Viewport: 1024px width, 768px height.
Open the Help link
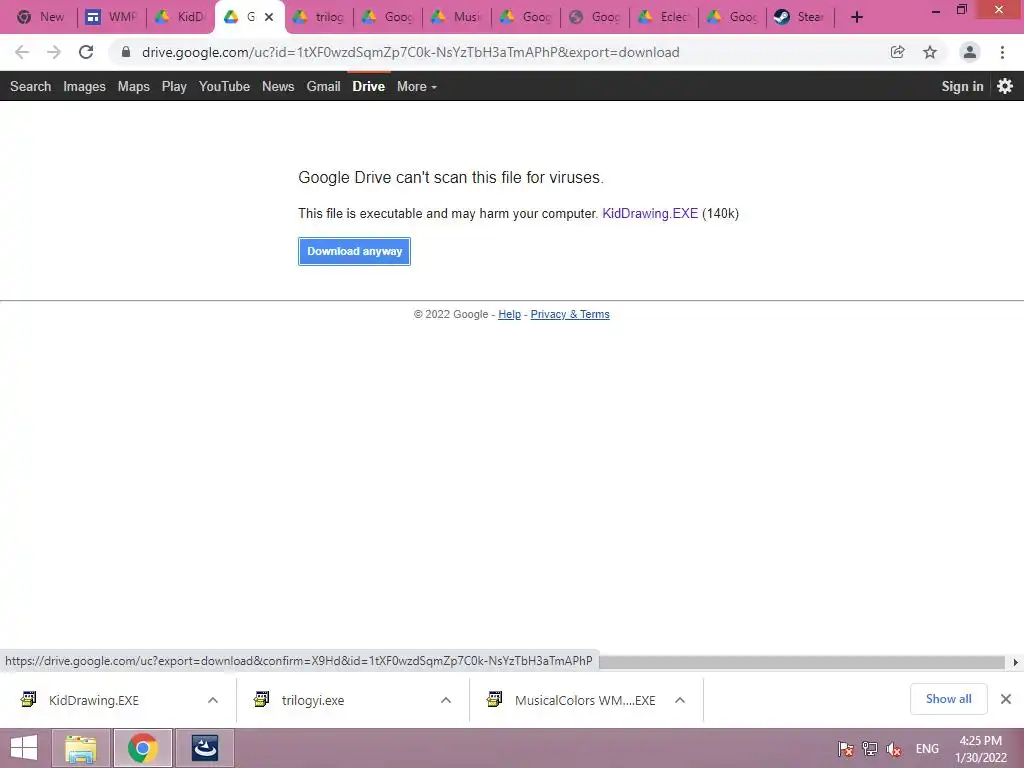point(509,314)
